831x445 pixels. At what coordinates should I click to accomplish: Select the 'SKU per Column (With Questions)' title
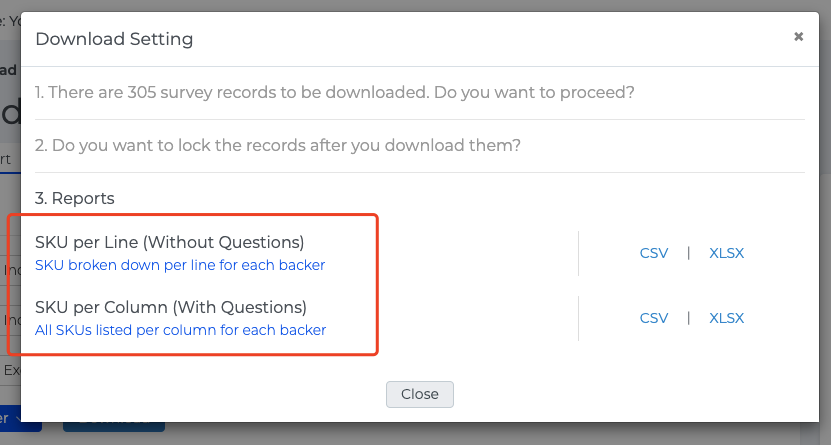pos(171,307)
